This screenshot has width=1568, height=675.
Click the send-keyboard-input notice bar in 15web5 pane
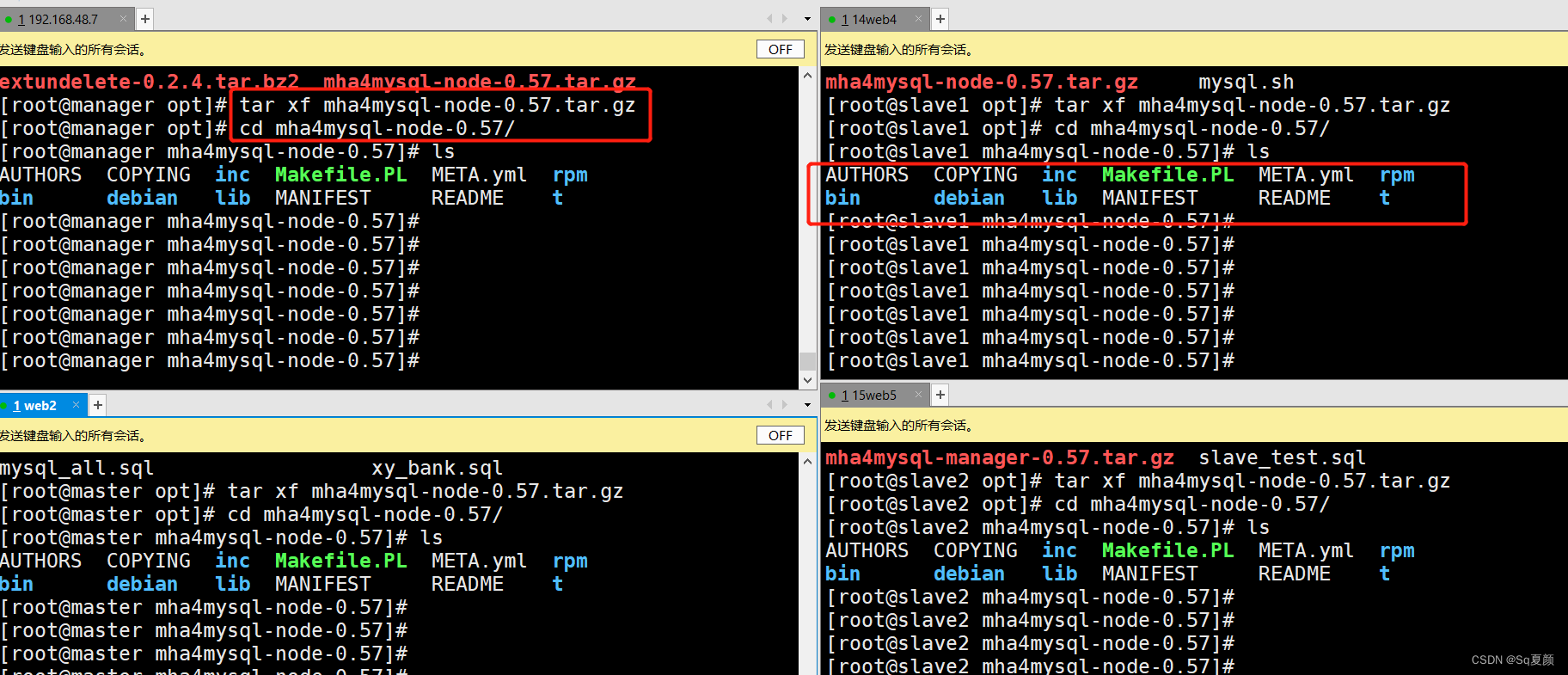(x=1195, y=425)
